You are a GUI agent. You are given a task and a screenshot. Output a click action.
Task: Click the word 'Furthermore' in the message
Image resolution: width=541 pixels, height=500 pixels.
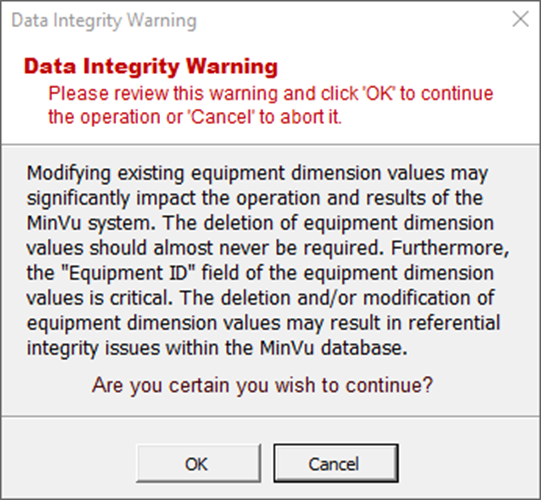[450, 248]
